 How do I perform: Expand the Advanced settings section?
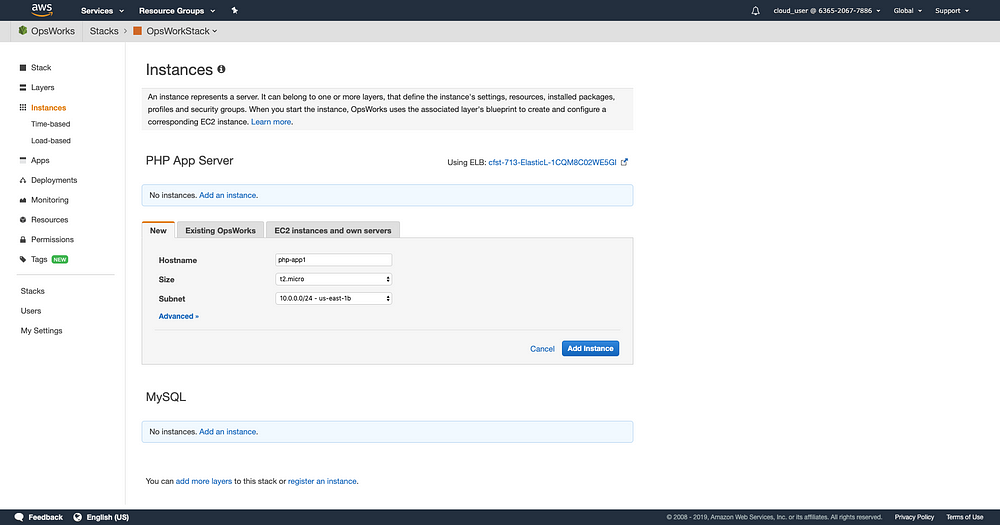(179, 316)
